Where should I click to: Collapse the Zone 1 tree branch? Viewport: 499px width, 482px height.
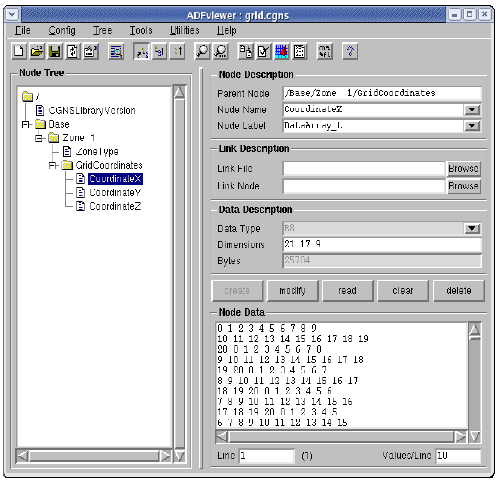point(39,138)
